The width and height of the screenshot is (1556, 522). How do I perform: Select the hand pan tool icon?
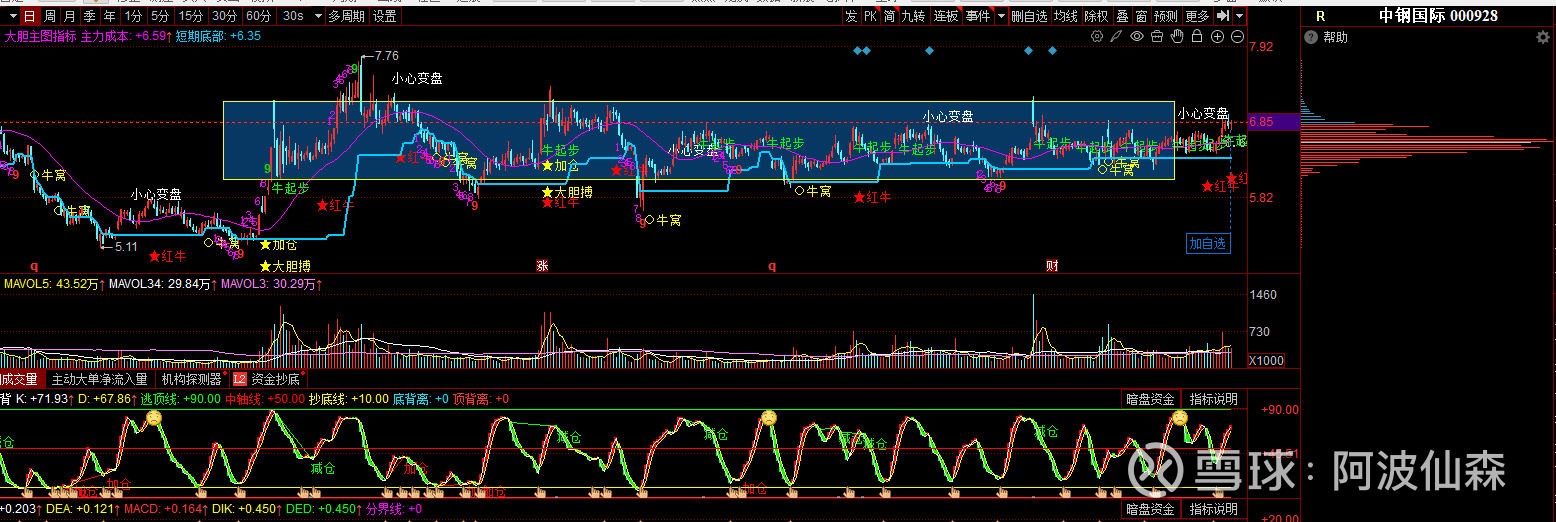[x=1177, y=37]
